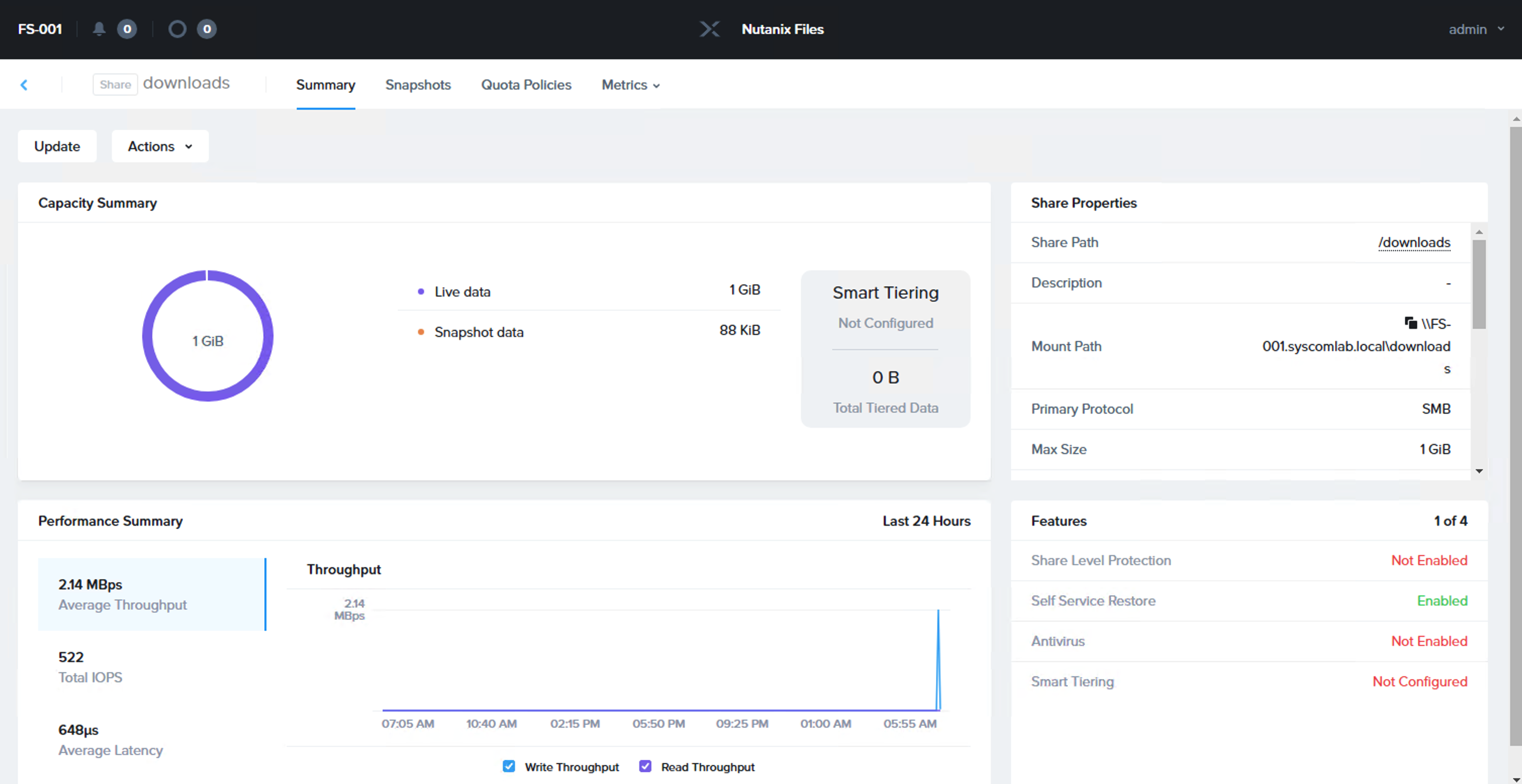Open the alerts bell icon
Image resolution: width=1522 pixels, height=784 pixels.
(x=99, y=29)
